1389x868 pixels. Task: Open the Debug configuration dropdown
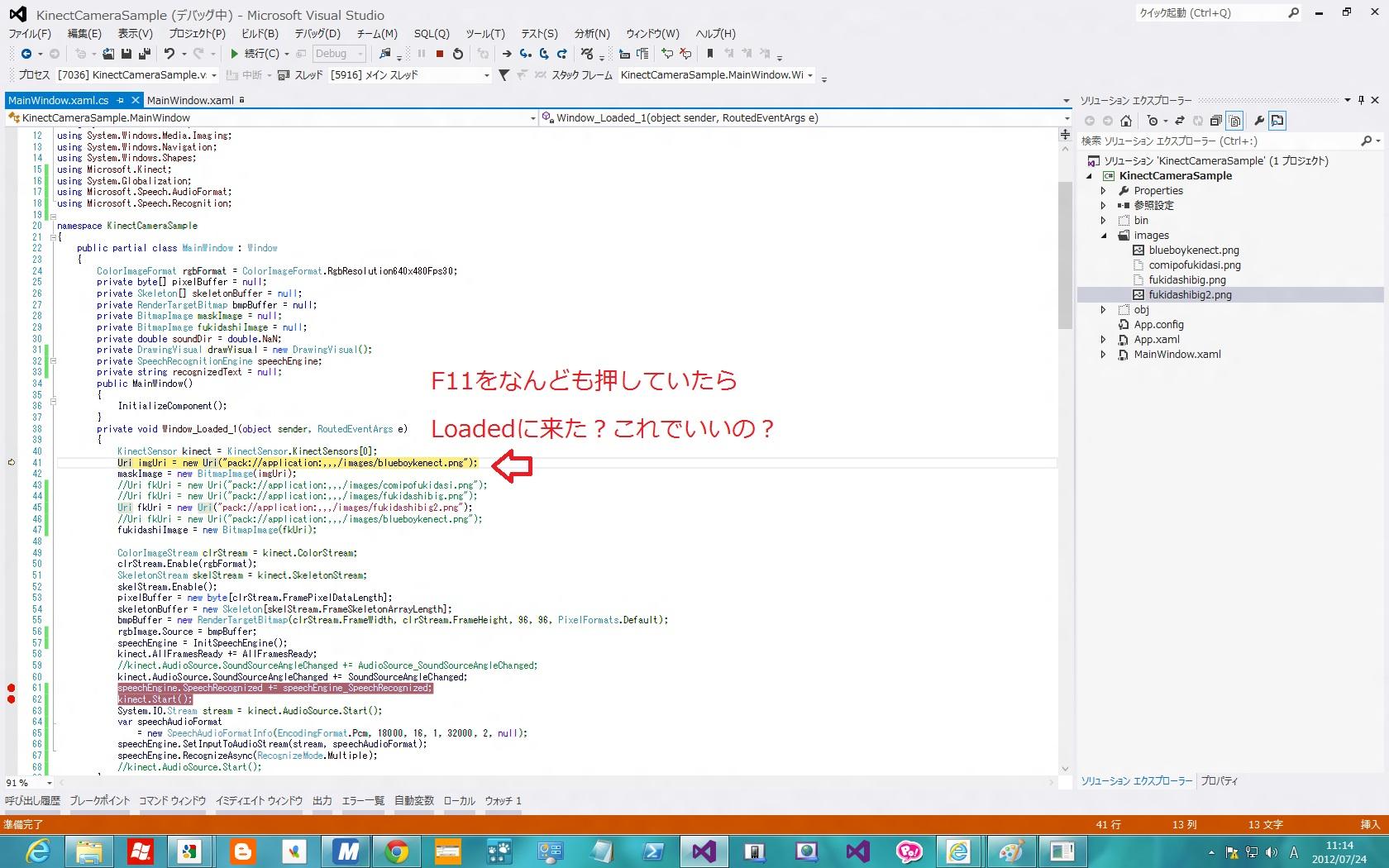tap(339, 54)
